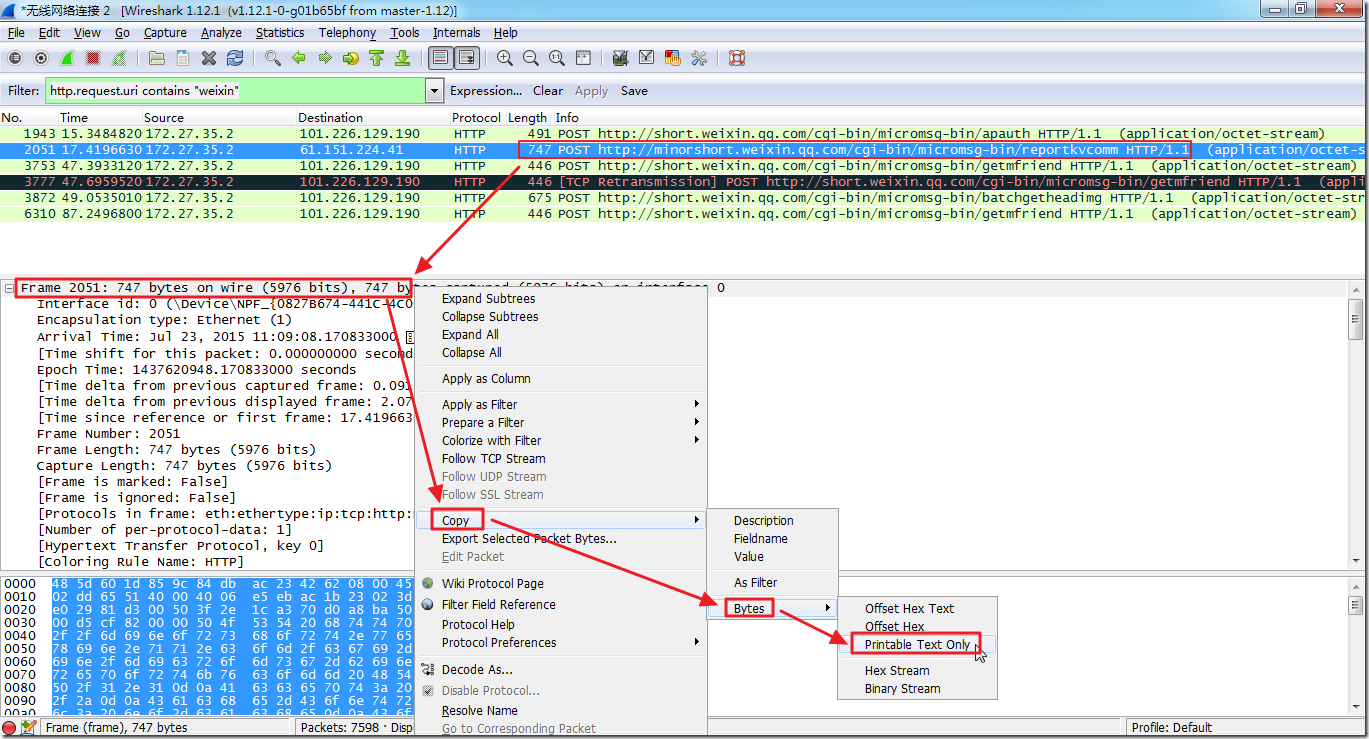The image size is (1369, 739).
Task: Open the display filter history dropdown
Action: coord(434,91)
